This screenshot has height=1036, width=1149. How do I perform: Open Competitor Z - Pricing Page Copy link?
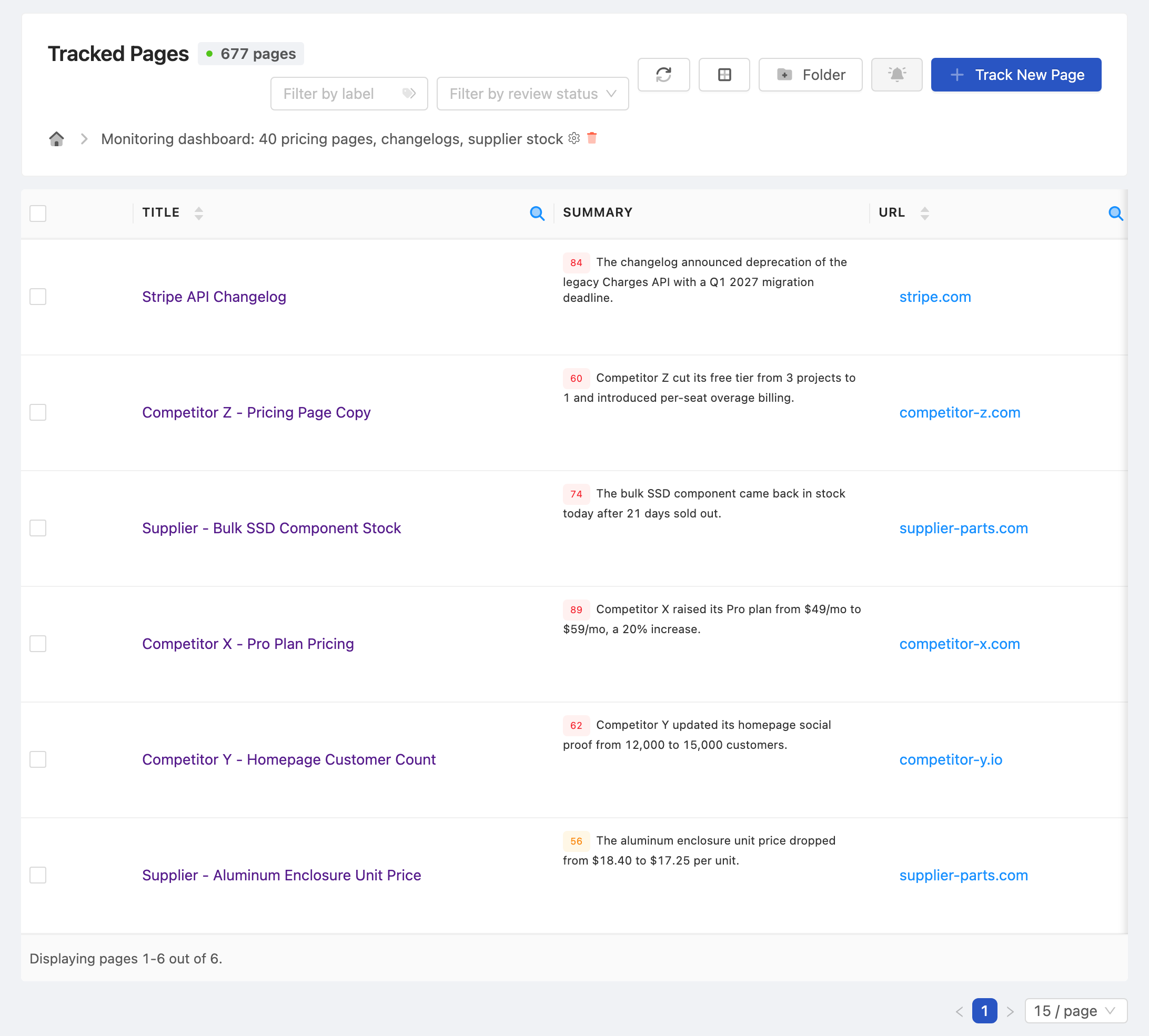[x=256, y=412]
